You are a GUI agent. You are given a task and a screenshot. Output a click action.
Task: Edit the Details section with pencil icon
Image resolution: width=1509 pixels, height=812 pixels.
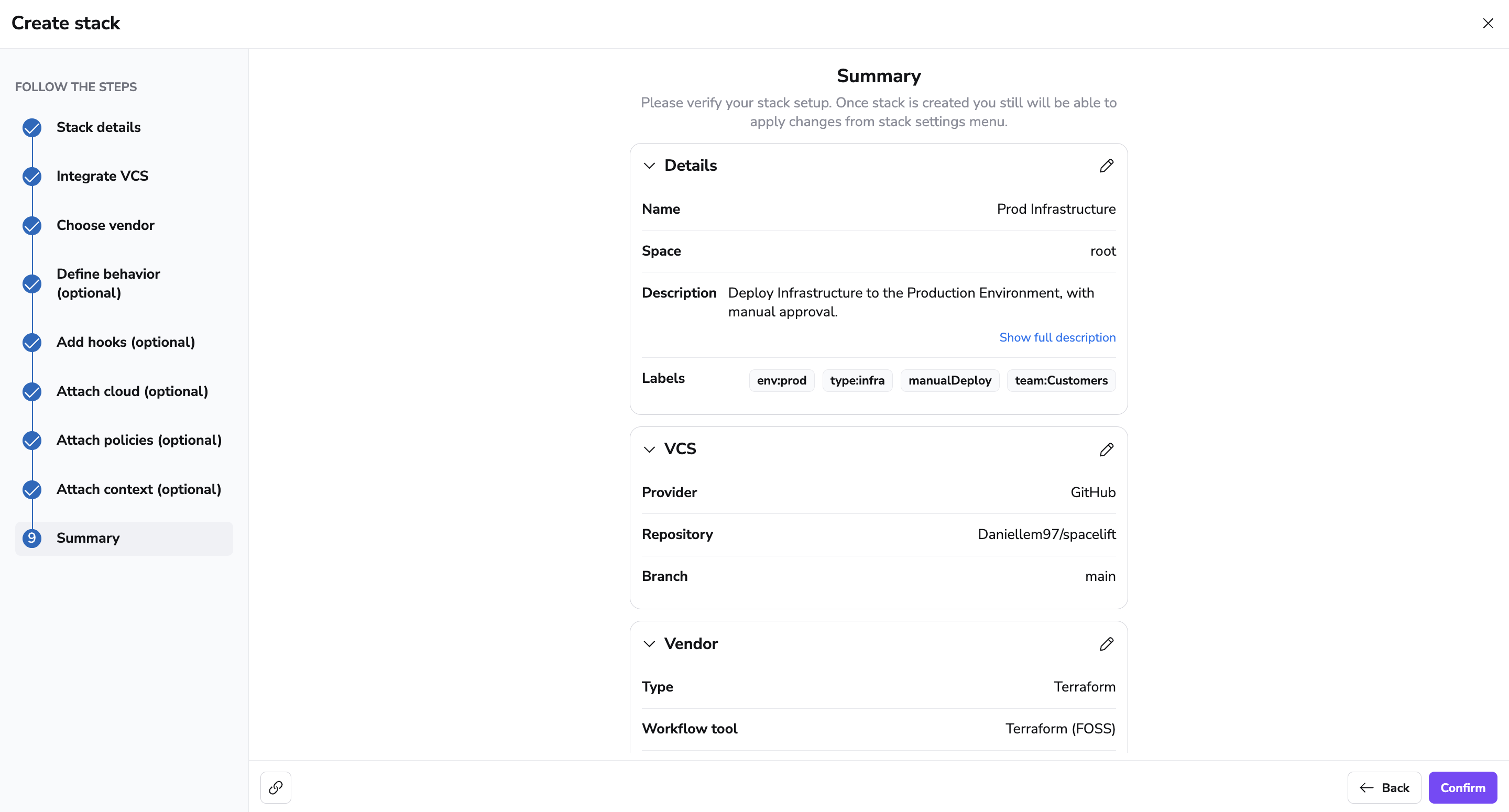[1106, 166]
